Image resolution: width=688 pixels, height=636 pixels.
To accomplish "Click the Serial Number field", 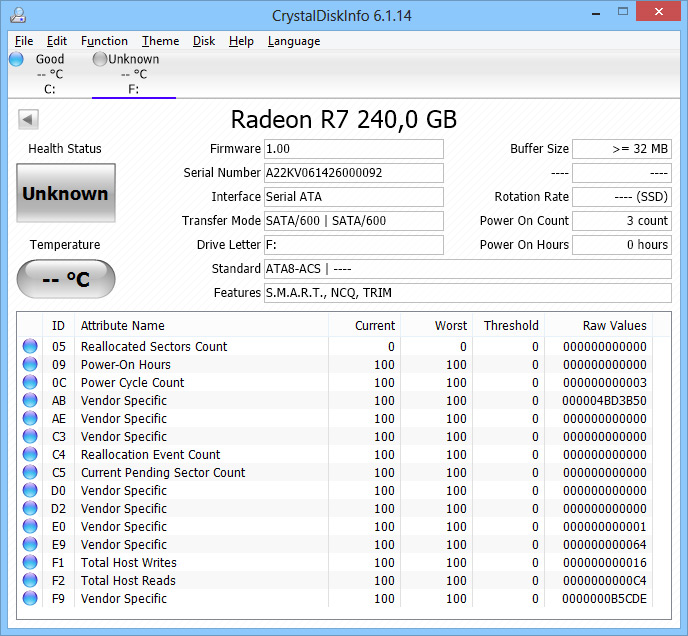I will [354, 172].
